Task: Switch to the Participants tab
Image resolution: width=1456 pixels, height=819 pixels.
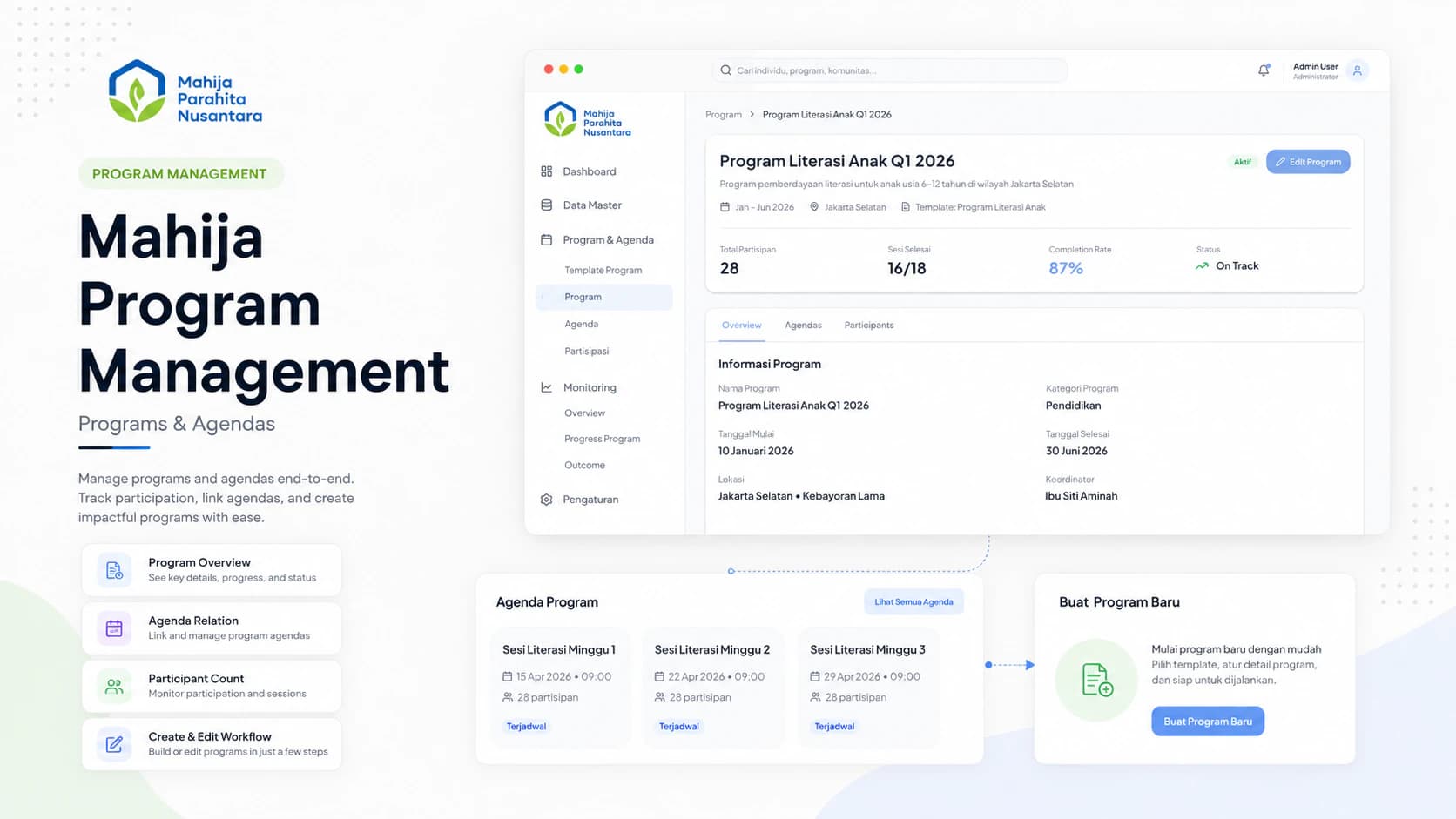Action: [869, 325]
